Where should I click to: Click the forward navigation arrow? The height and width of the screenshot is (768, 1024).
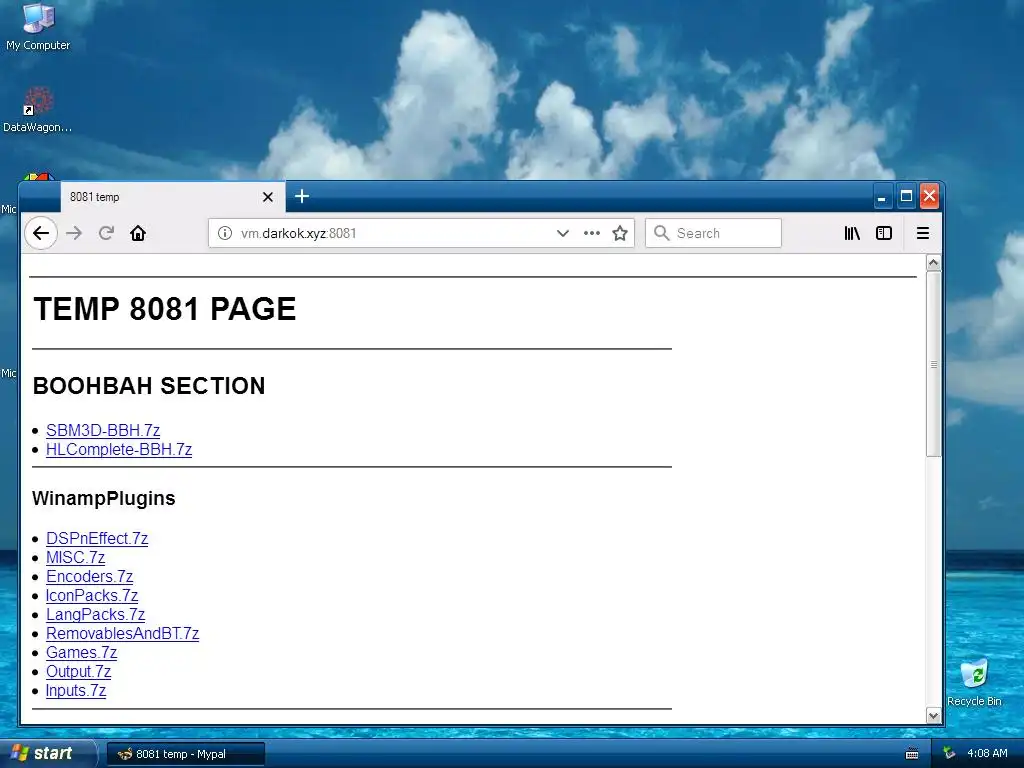tap(74, 233)
